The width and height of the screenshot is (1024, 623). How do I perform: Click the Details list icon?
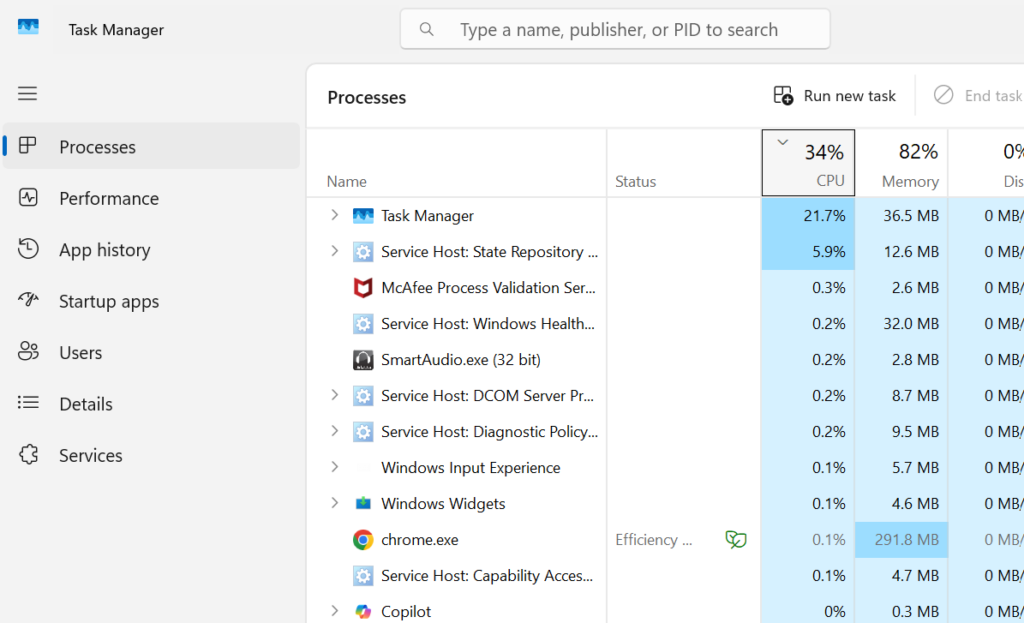click(28, 403)
